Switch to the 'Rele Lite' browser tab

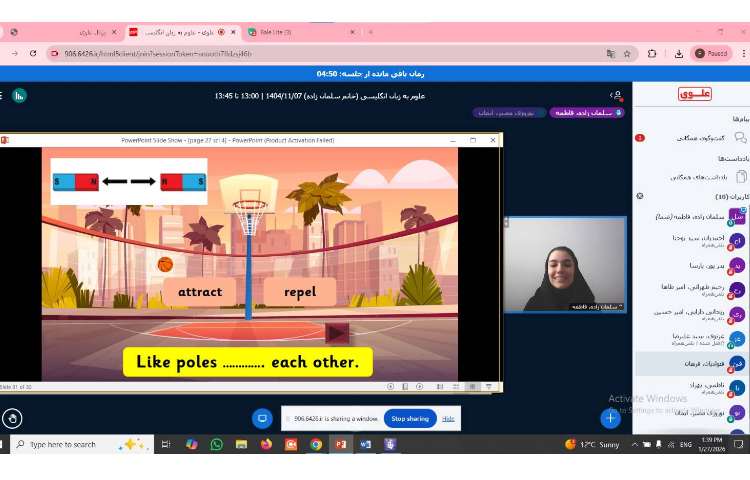(x=302, y=32)
